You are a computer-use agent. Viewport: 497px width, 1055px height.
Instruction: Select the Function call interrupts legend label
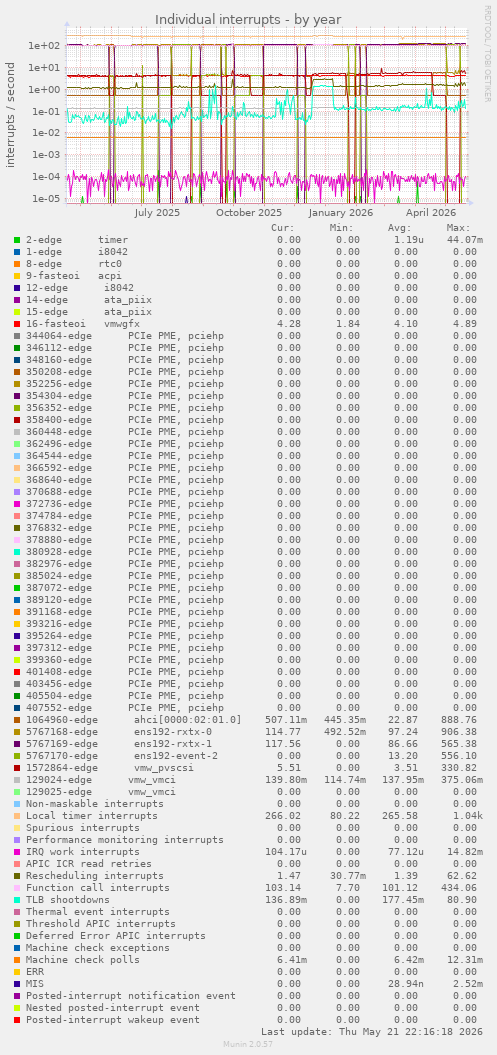click(98, 887)
